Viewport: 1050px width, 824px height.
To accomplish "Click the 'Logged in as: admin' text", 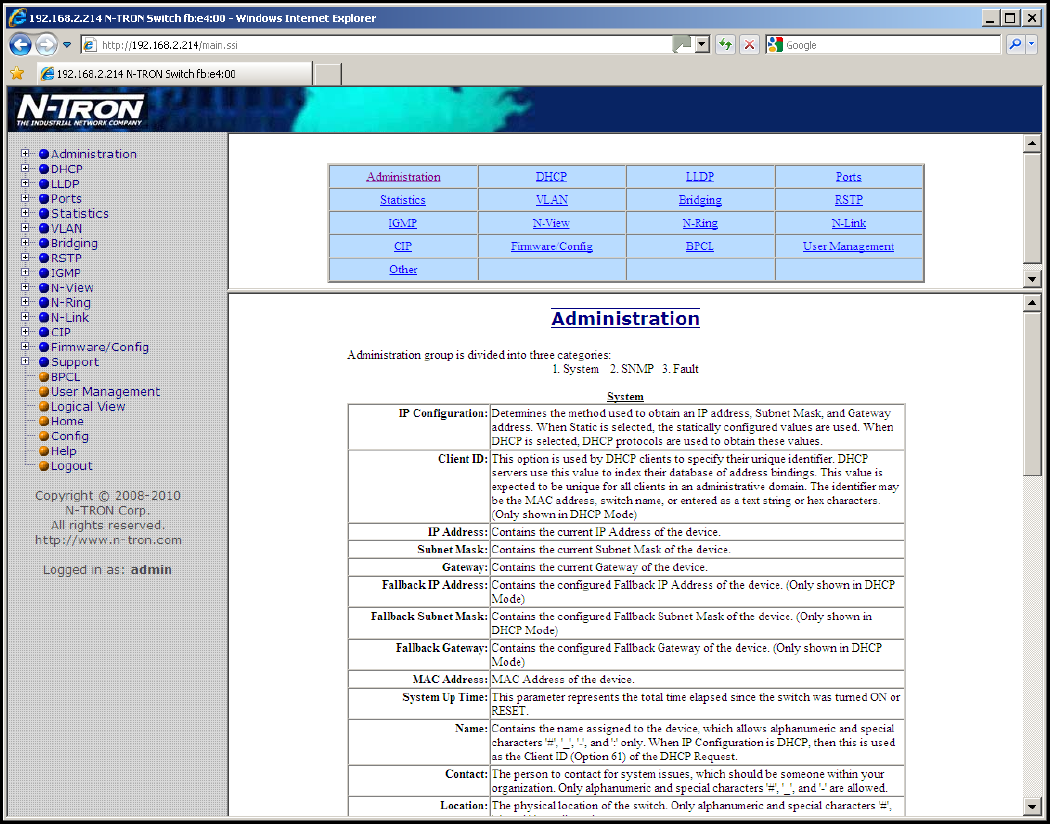I will (107, 570).
